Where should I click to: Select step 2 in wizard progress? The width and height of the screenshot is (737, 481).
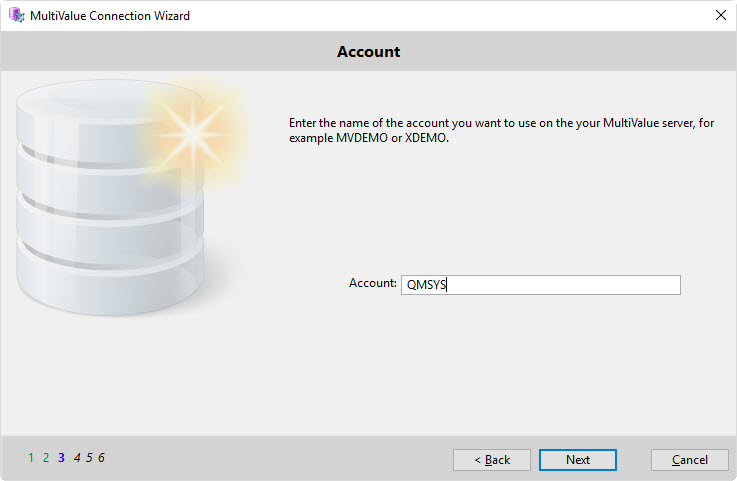[46, 457]
